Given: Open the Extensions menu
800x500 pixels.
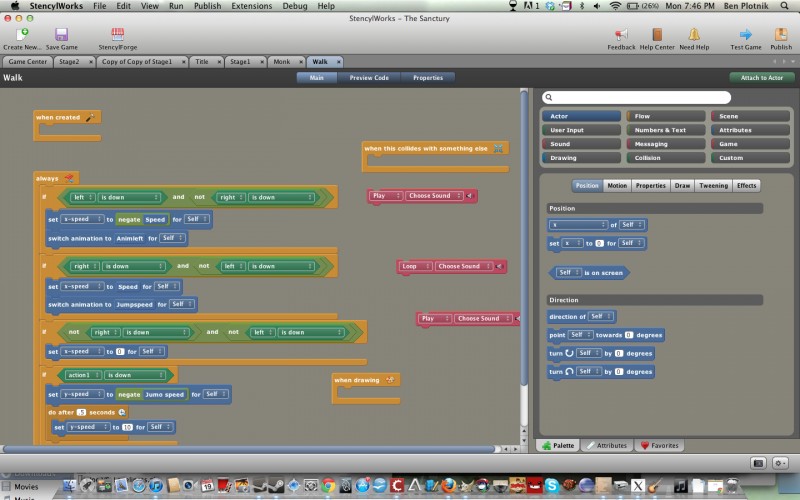Looking at the screenshot, I should coord(252,6).
